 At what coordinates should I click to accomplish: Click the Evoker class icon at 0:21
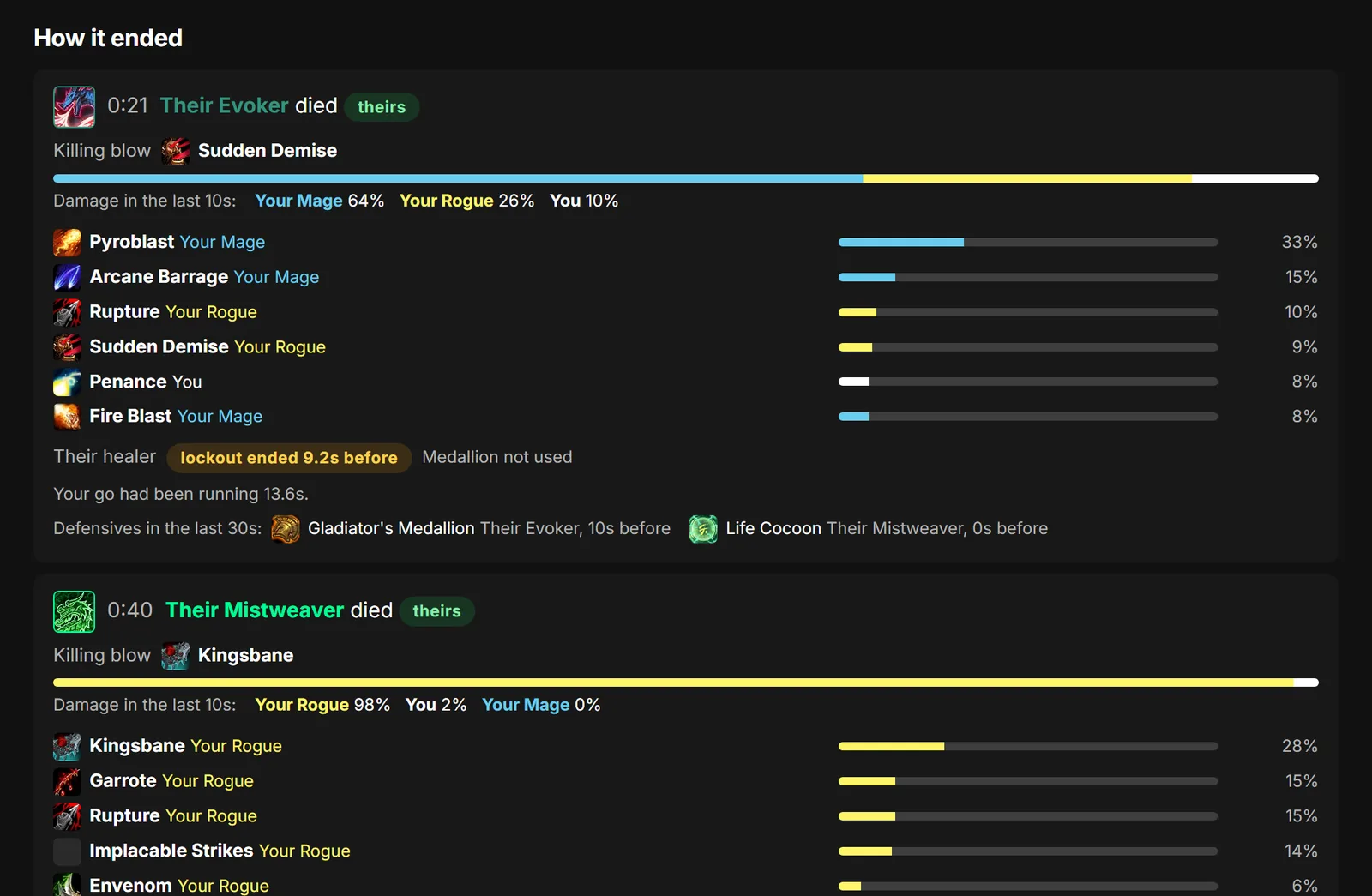pyautogui.click(x=75, y=107)
